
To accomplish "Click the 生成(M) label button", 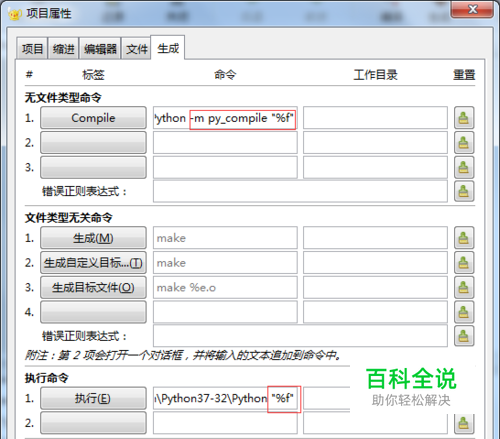I will tap(93, 238).
